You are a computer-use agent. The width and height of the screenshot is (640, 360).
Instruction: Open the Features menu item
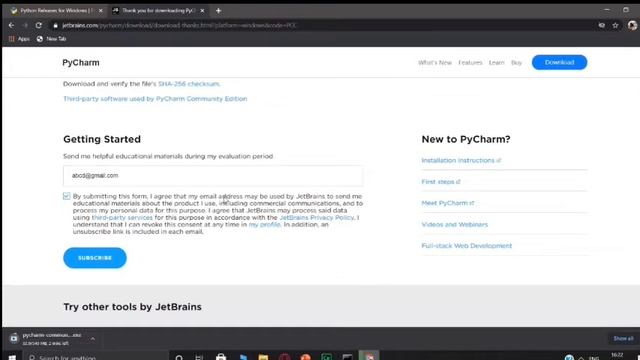click(x=470, y=62)
